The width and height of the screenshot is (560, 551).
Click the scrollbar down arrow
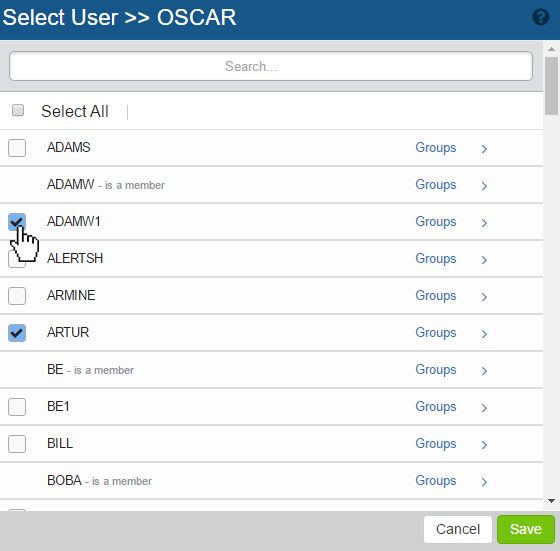click(x=551, y=501)
